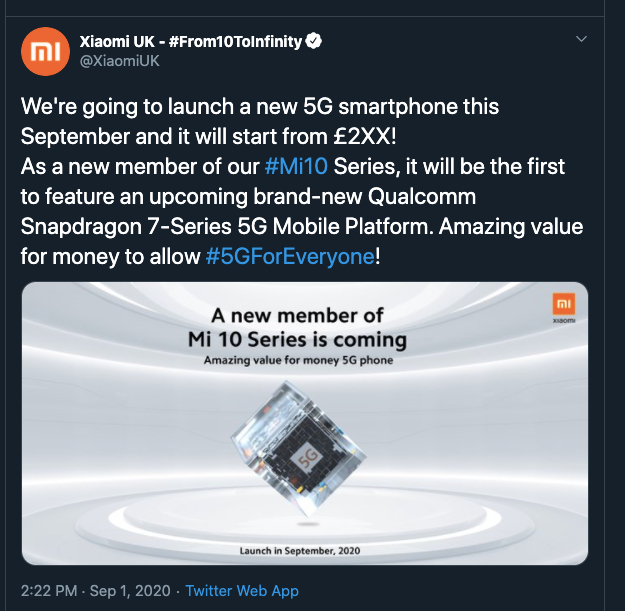Image resolution: width=625 pixels, height=611 pixels.
Task: Click the 2:22 PM tweet timestamp
Action: [x=48, y=591]
